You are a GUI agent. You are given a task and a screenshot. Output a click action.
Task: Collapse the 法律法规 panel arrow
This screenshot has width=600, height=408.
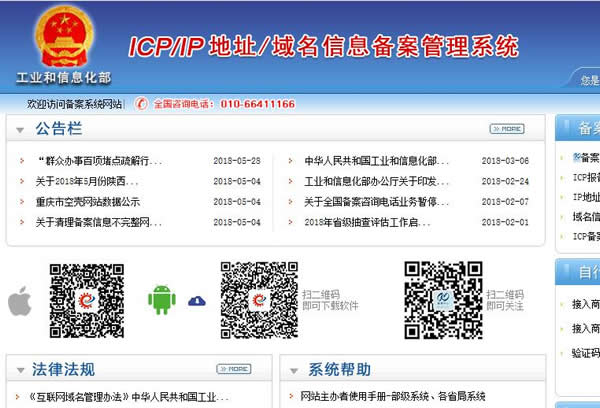[21, 369]
